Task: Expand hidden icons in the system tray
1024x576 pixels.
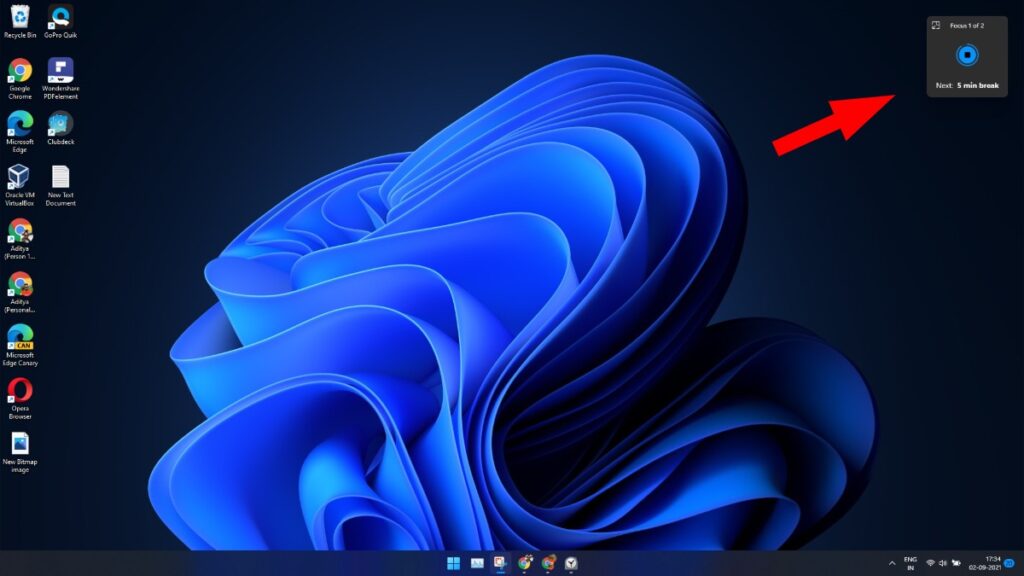Action: coord(892,564)
